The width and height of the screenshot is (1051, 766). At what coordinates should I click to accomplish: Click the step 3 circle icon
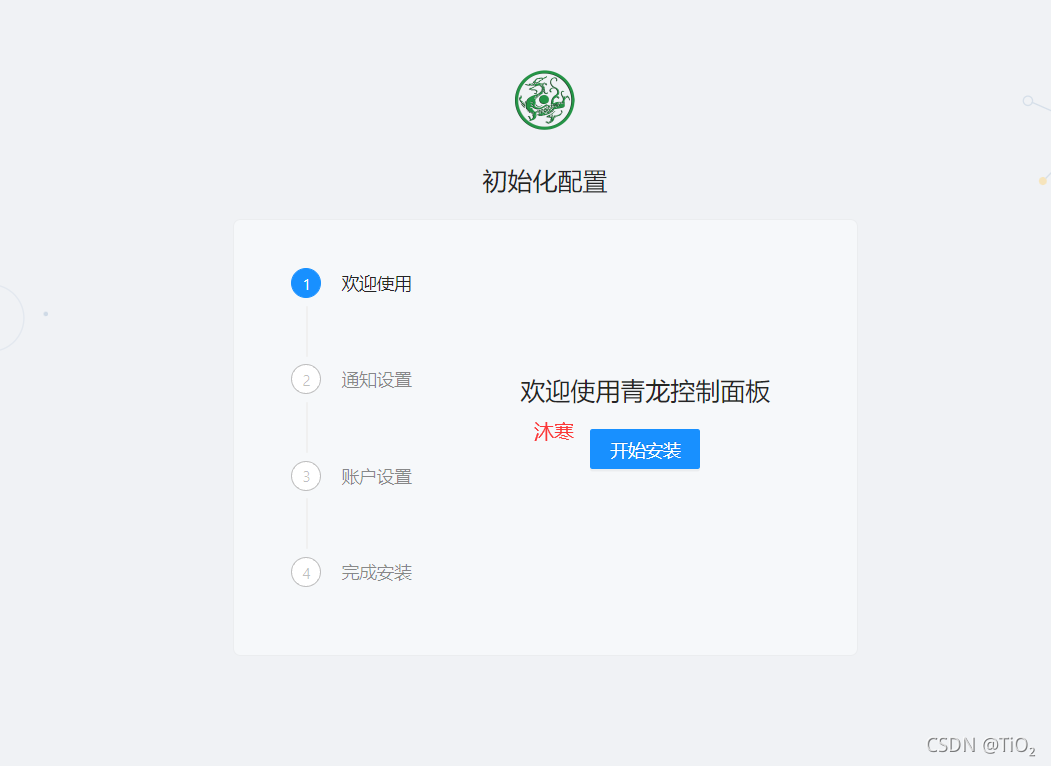pos(306,476)
